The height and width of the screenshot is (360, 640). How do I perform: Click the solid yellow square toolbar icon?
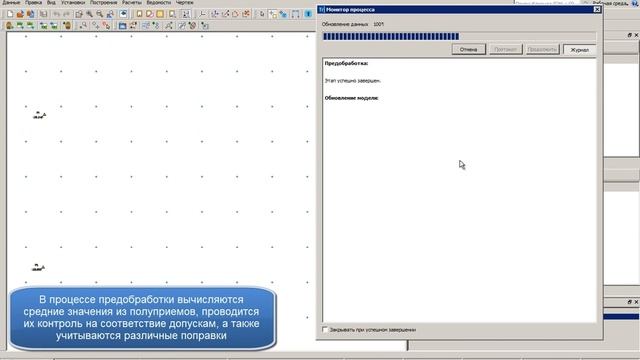pyautogui.click(x=160, y=14)
